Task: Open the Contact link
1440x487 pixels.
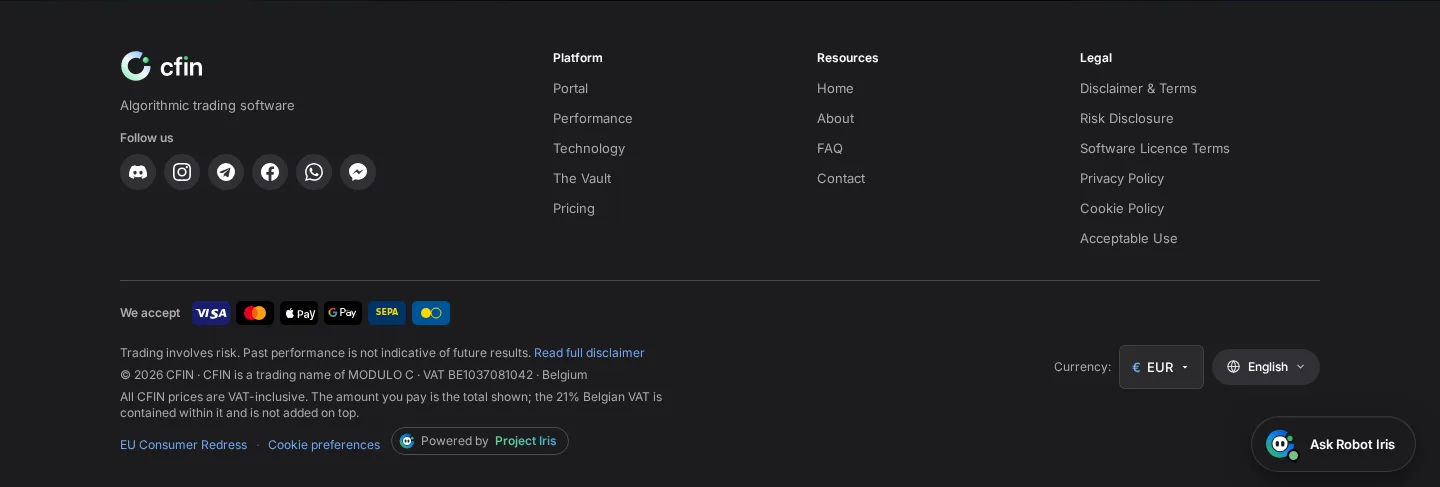Action: (x=841, y=178)
